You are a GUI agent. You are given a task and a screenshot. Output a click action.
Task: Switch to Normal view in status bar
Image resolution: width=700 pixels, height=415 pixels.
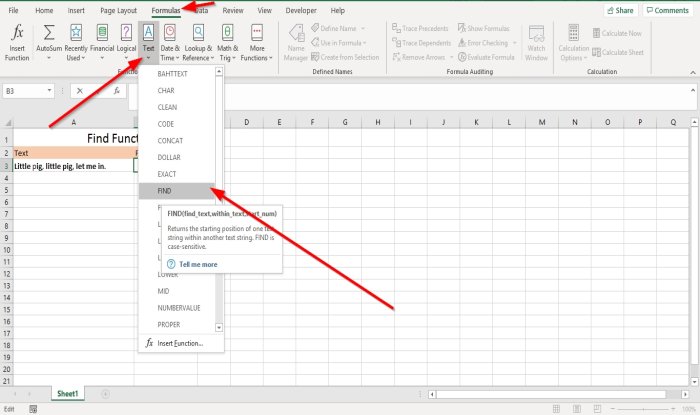tap(556, 409)
